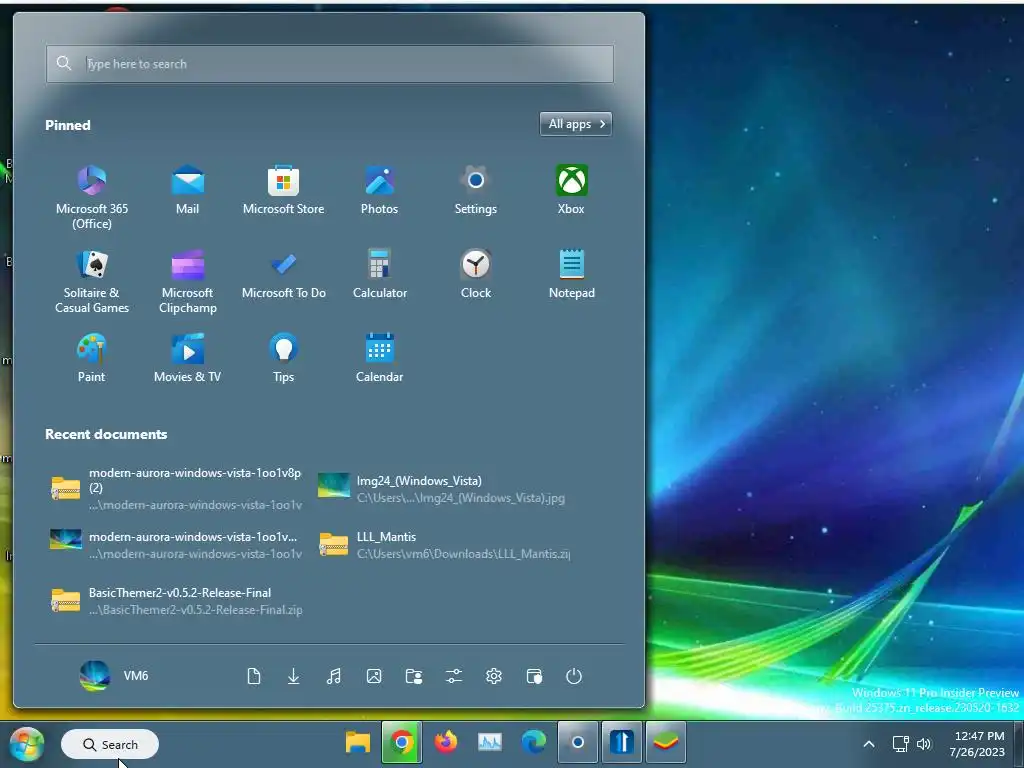Open the Documents folder shortcut icon

pos(254,676)
